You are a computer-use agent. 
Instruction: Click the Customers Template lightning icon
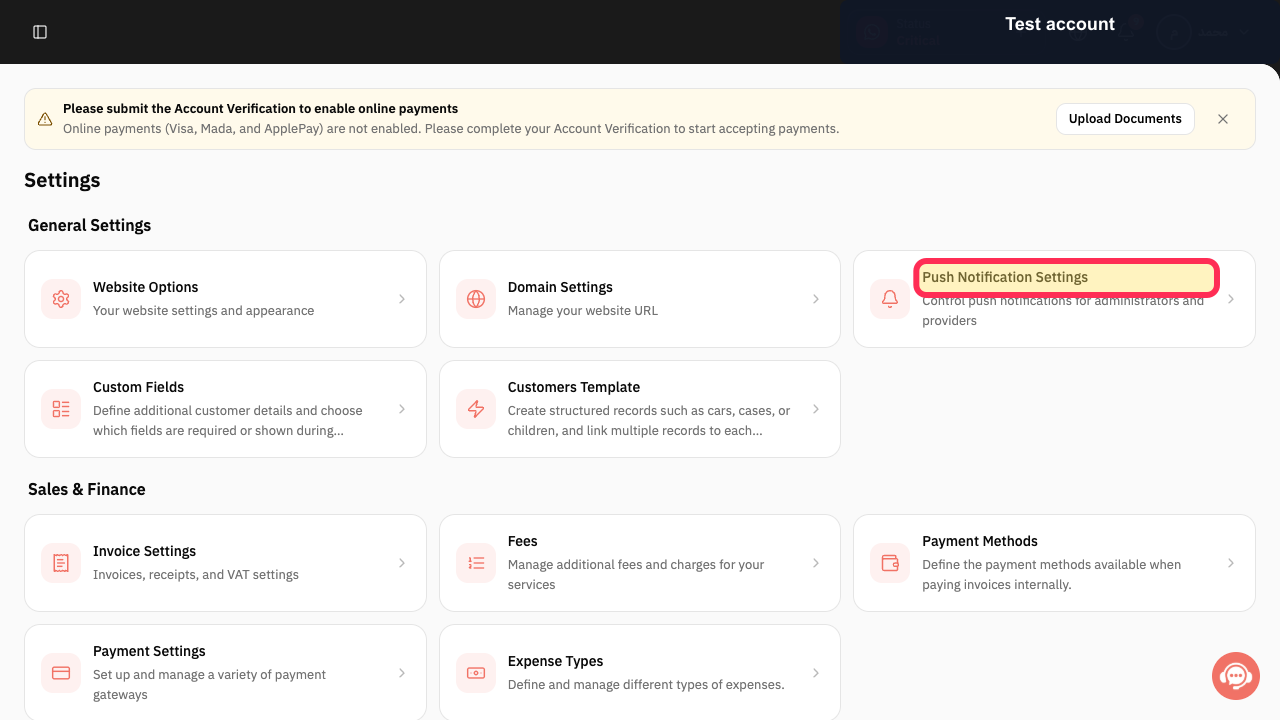coord(476,409)
